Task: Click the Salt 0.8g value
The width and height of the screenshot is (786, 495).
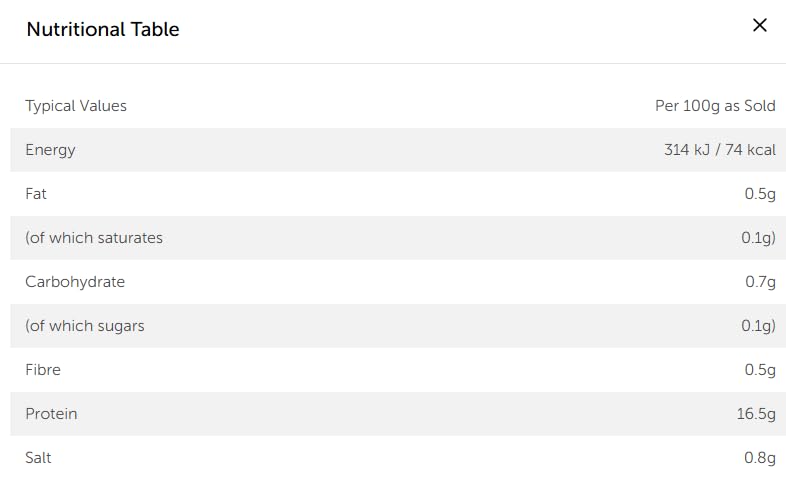Action: click(760, 458)
